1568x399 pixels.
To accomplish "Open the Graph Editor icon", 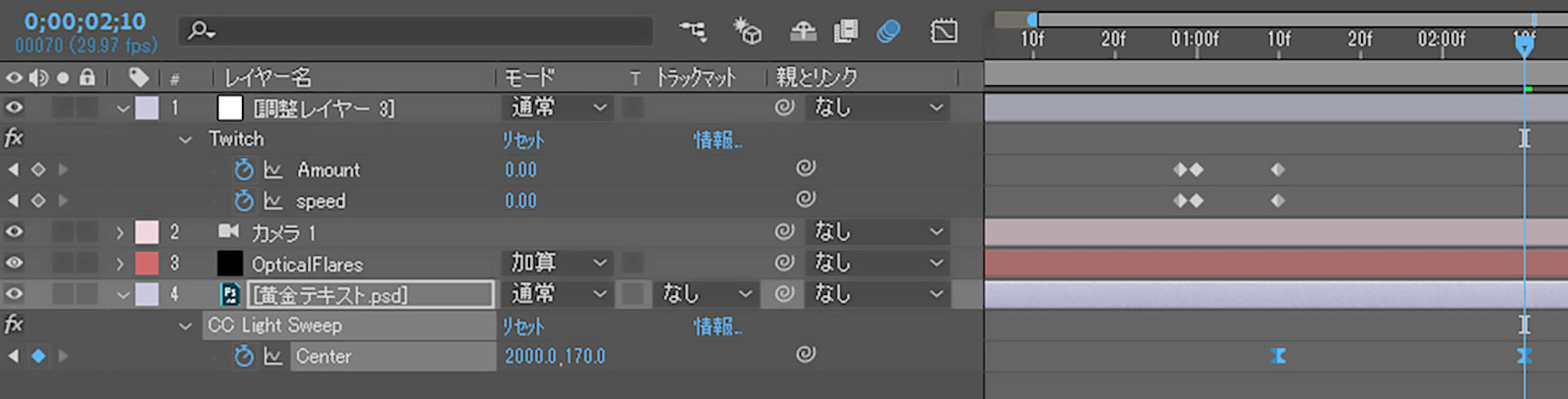I will tap(944, 31).
